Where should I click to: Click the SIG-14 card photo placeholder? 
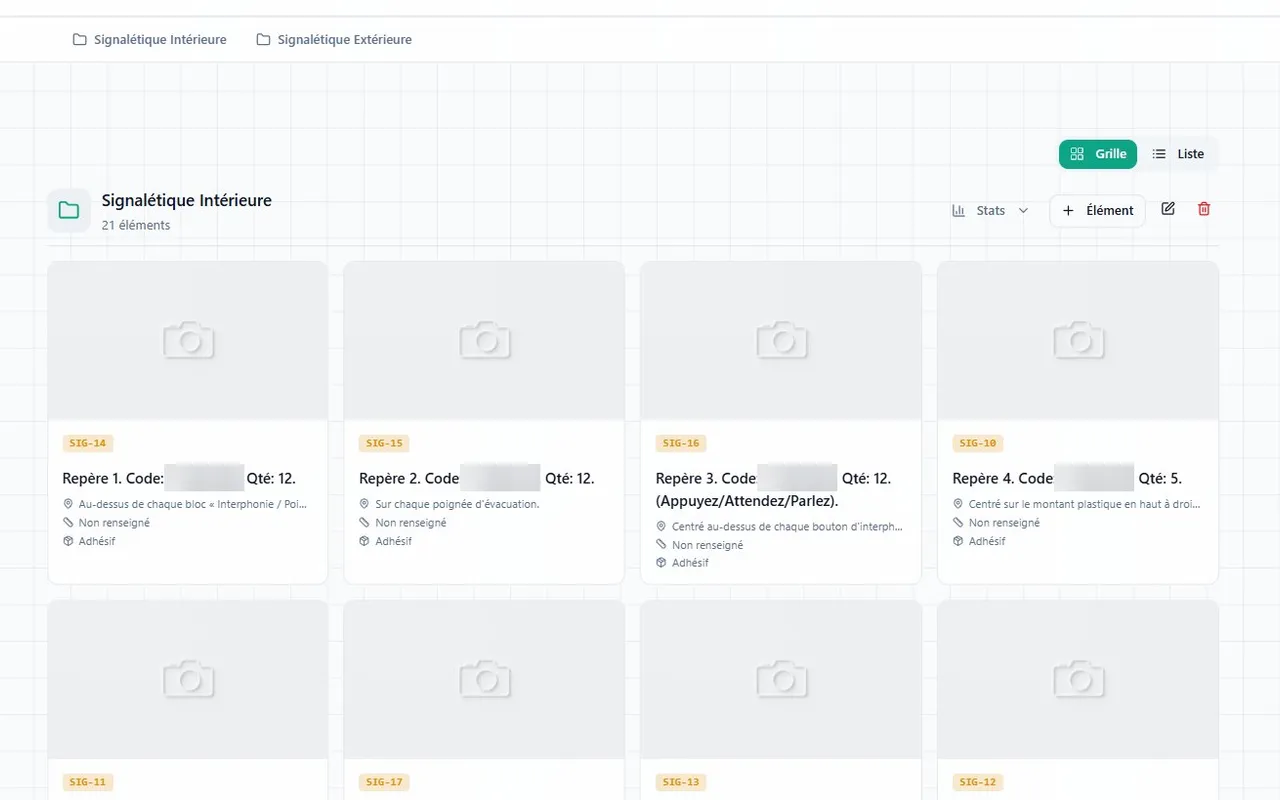188,341
